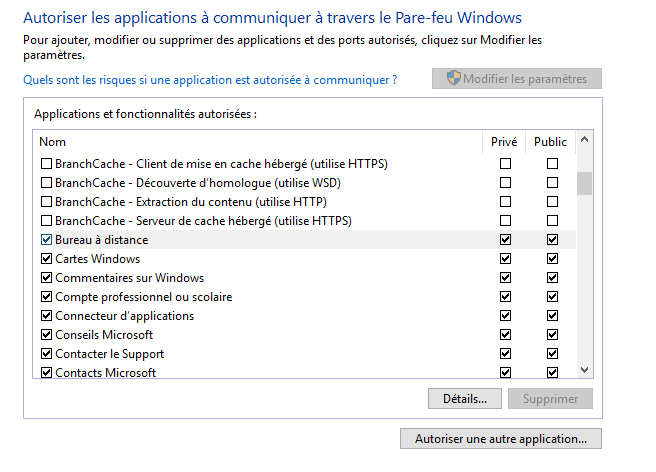Click the Privé column header
Viewport: 656px width, 472px height.
click(x=504, y=142)
